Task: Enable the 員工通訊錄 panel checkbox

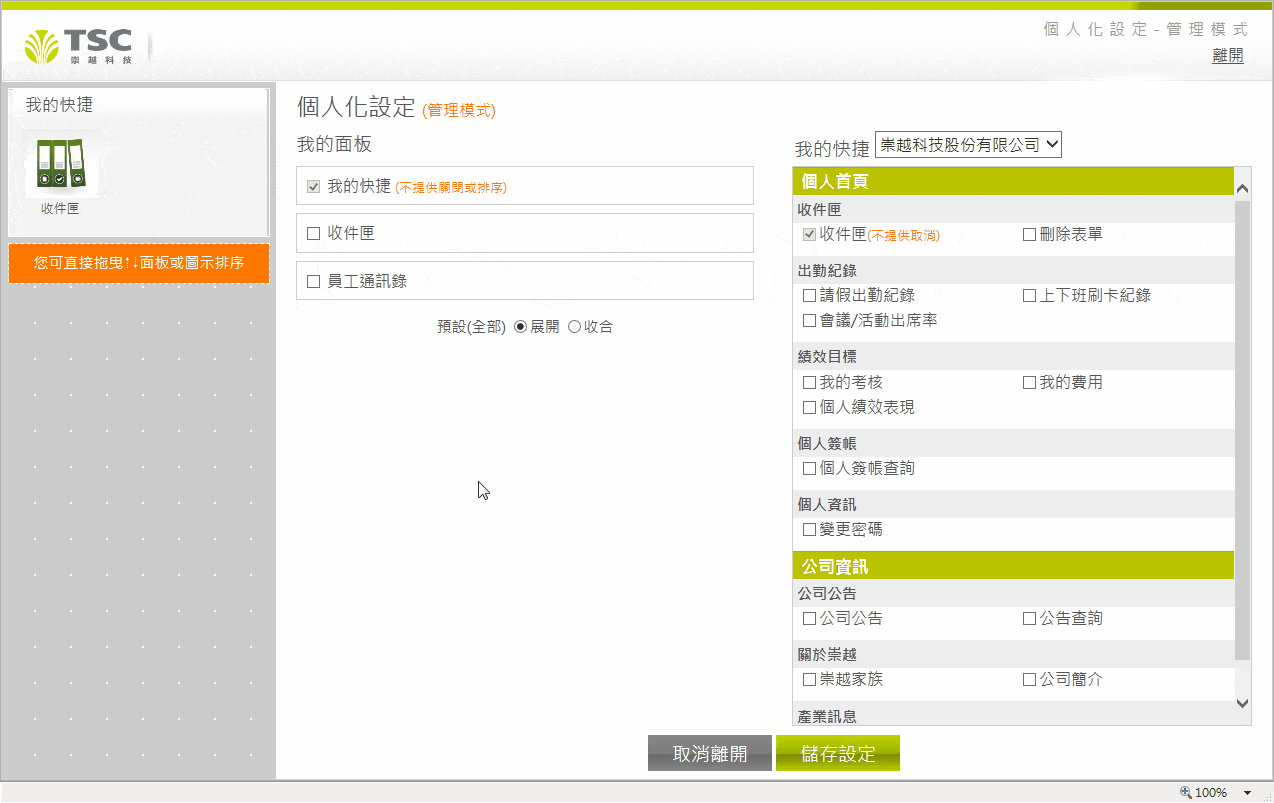Action: (x=314, y=281)
